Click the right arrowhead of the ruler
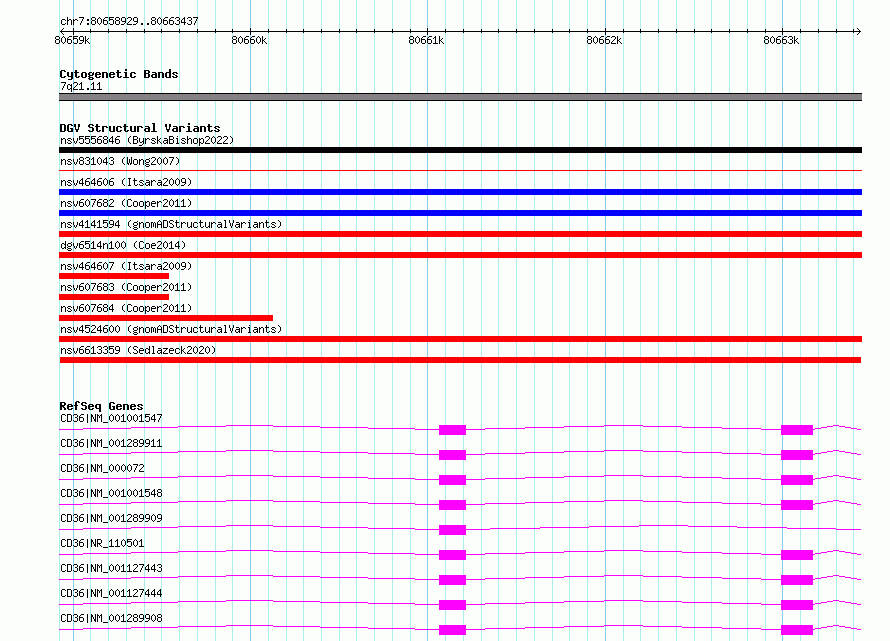 tap(858, 31)
